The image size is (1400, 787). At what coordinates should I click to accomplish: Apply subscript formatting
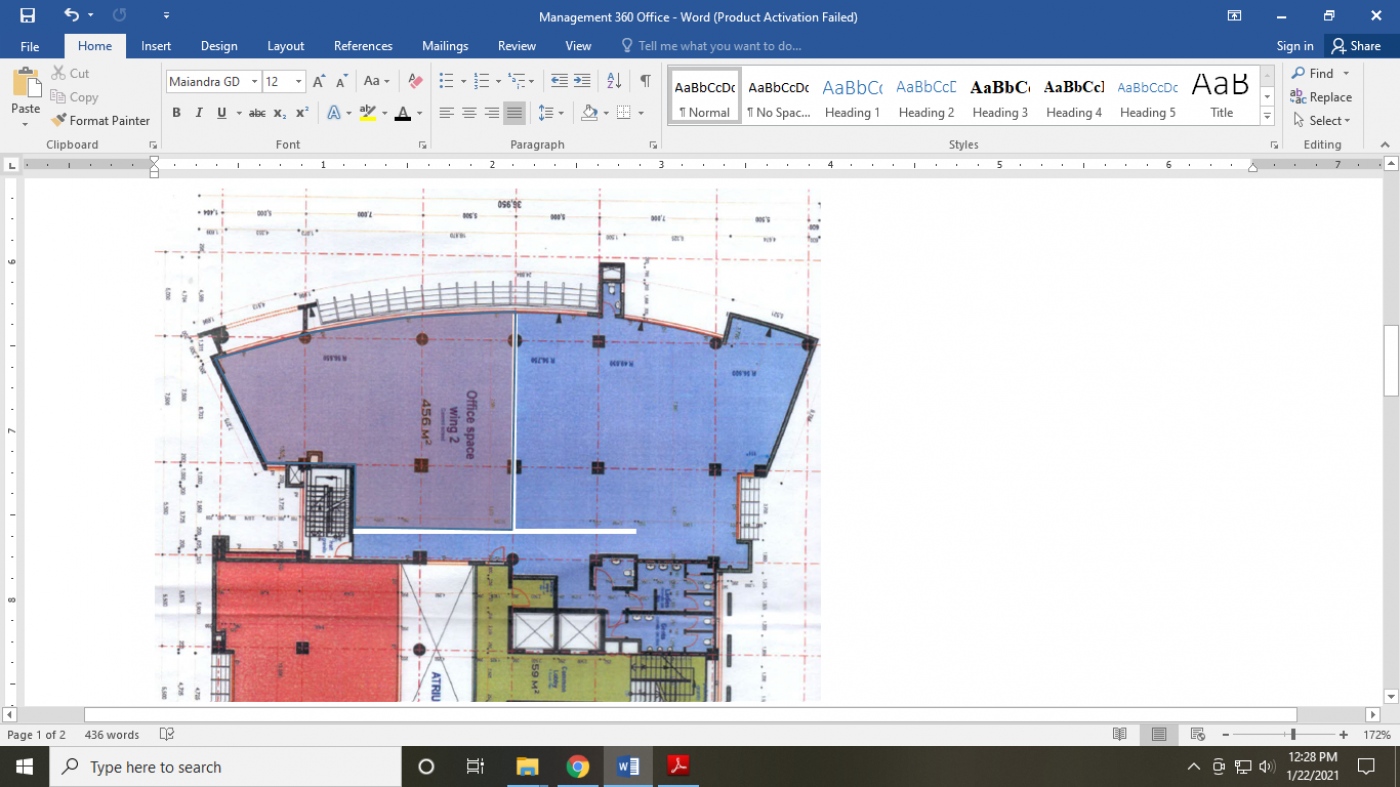[x=278, y=113]
